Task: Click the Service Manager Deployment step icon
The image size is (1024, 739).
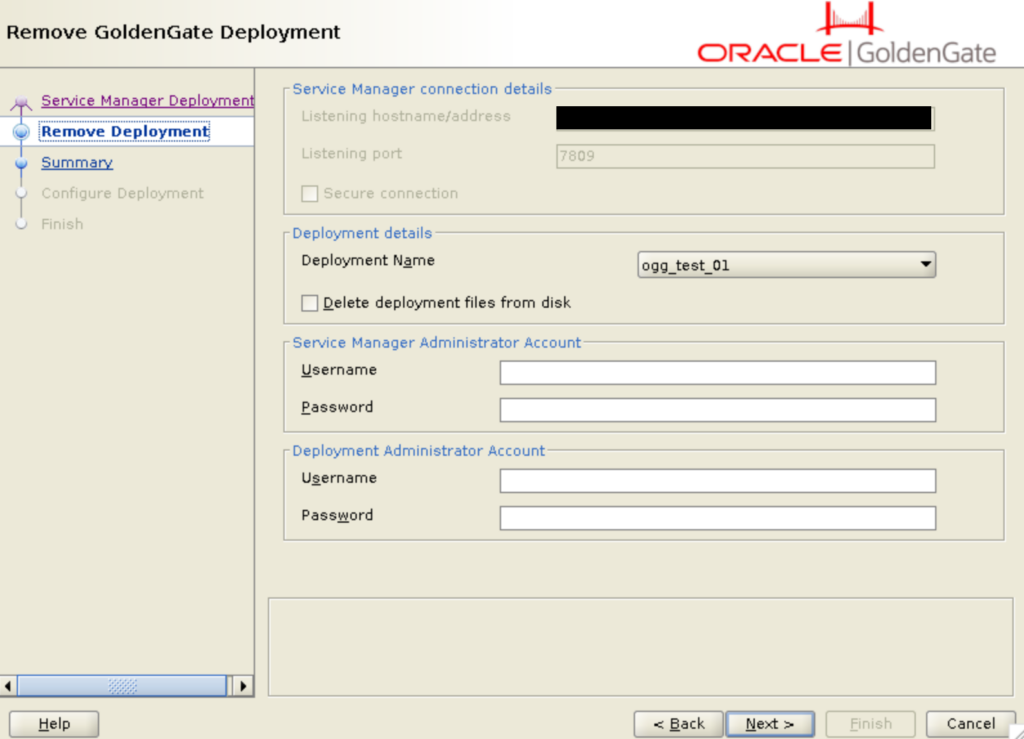Action: pos(21,102)
